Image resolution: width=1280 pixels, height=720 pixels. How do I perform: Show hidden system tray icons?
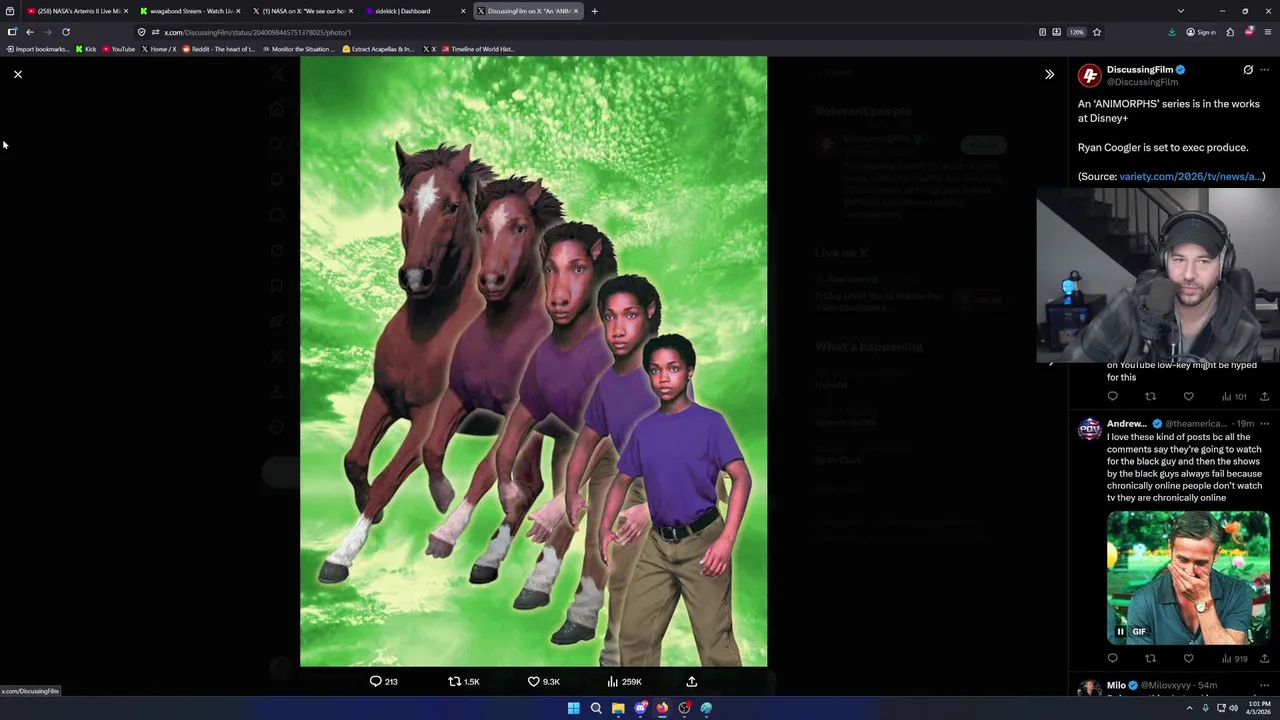tap(1192, 708)
